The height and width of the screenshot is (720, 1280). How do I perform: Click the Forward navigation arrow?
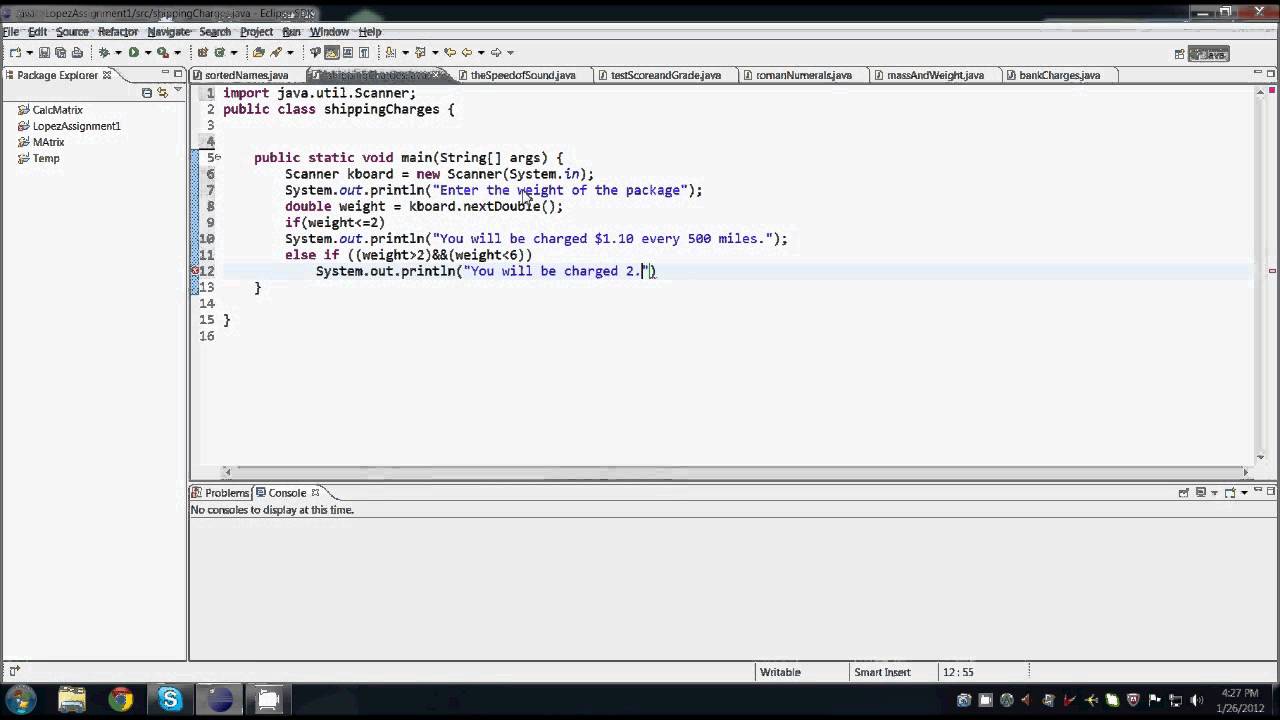(x=496, y=52)
